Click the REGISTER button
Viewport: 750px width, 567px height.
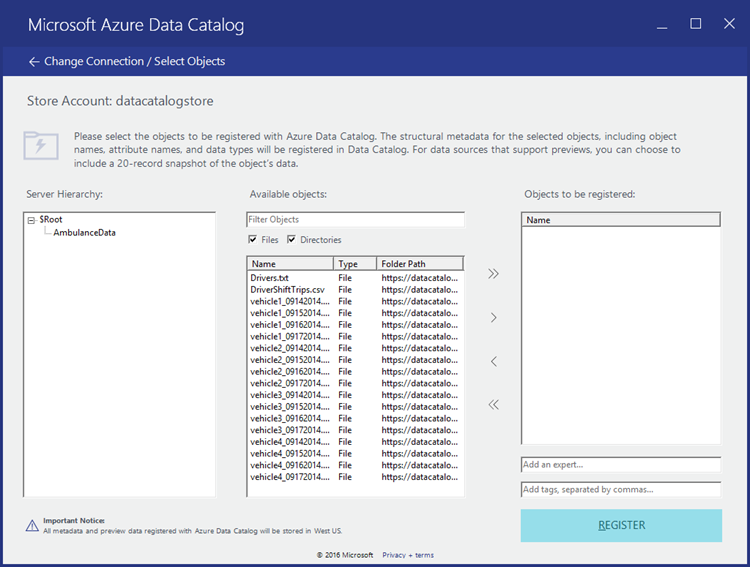[621, 525]
